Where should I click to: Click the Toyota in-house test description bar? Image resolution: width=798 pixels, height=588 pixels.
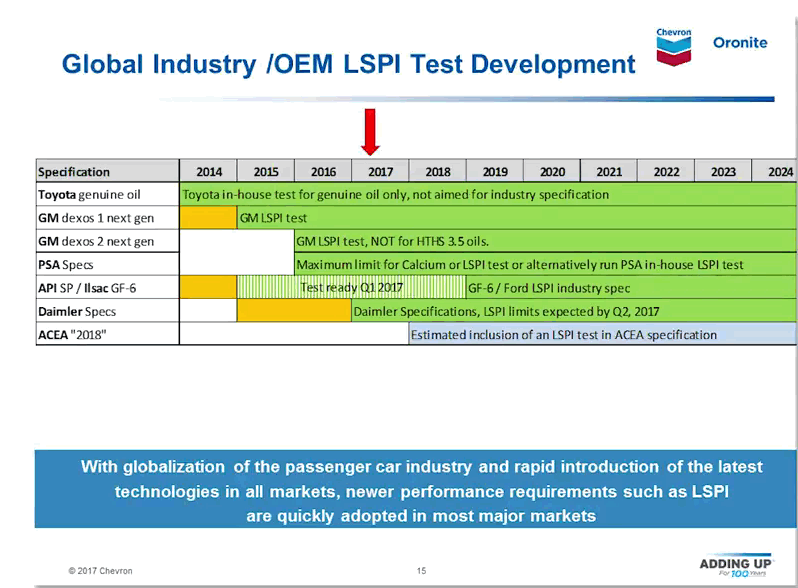(x=488, y=194)
